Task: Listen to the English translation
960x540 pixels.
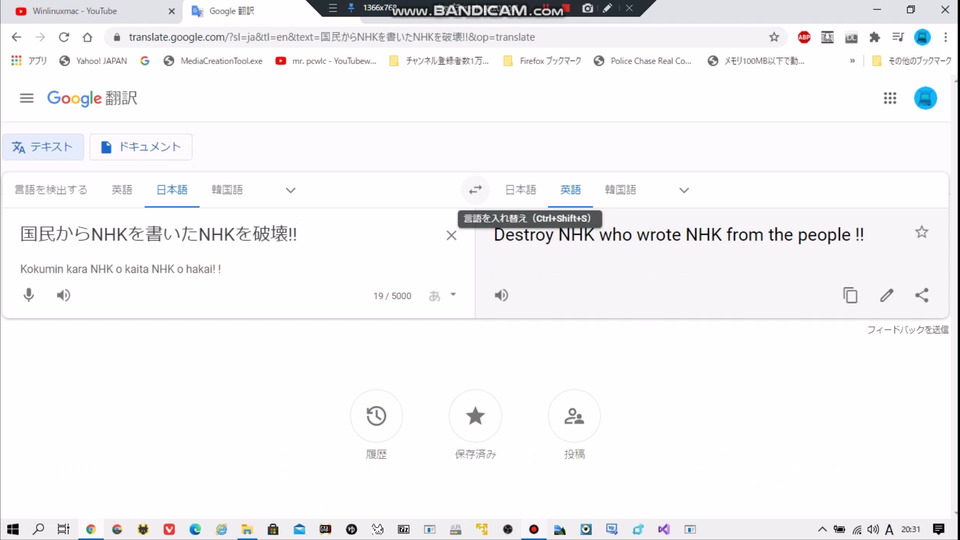Action: point(501,295)
